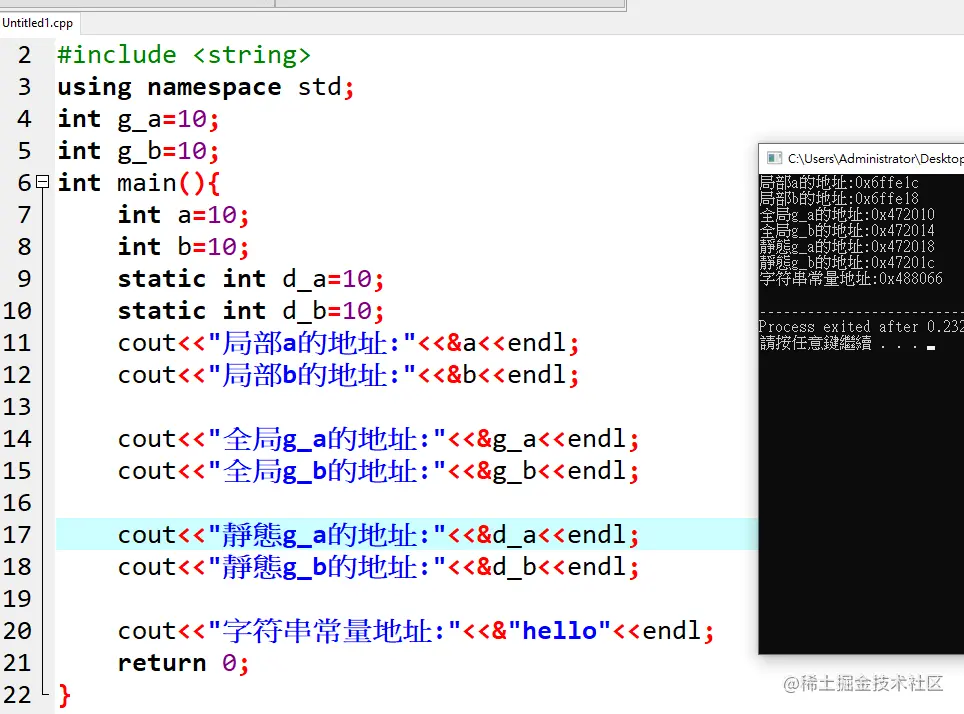This screenshot has height=714, width=964.
Task: Click console output line showing 0x6ffe18
Action: pos(839,199)
